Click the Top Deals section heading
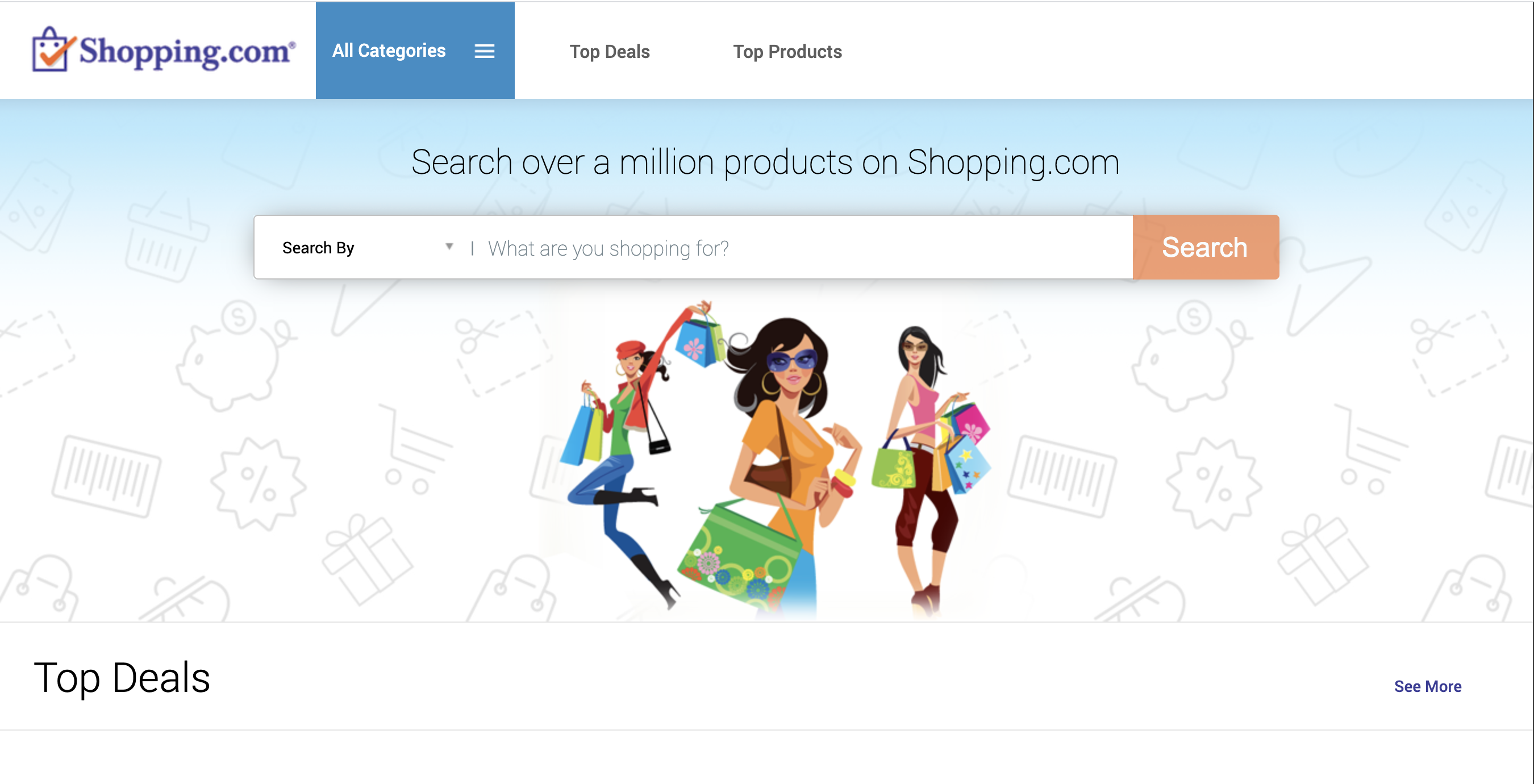The image size is (1534, 784). pyautogui.click(x=122, y=677)
